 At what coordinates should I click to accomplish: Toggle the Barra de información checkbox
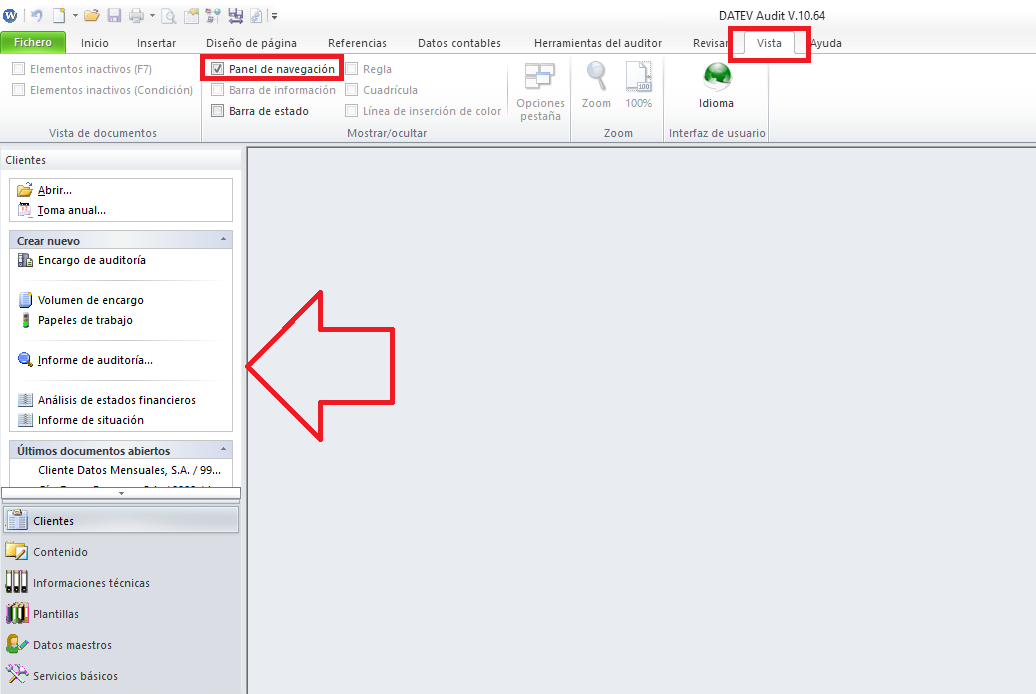pos(217,90)
